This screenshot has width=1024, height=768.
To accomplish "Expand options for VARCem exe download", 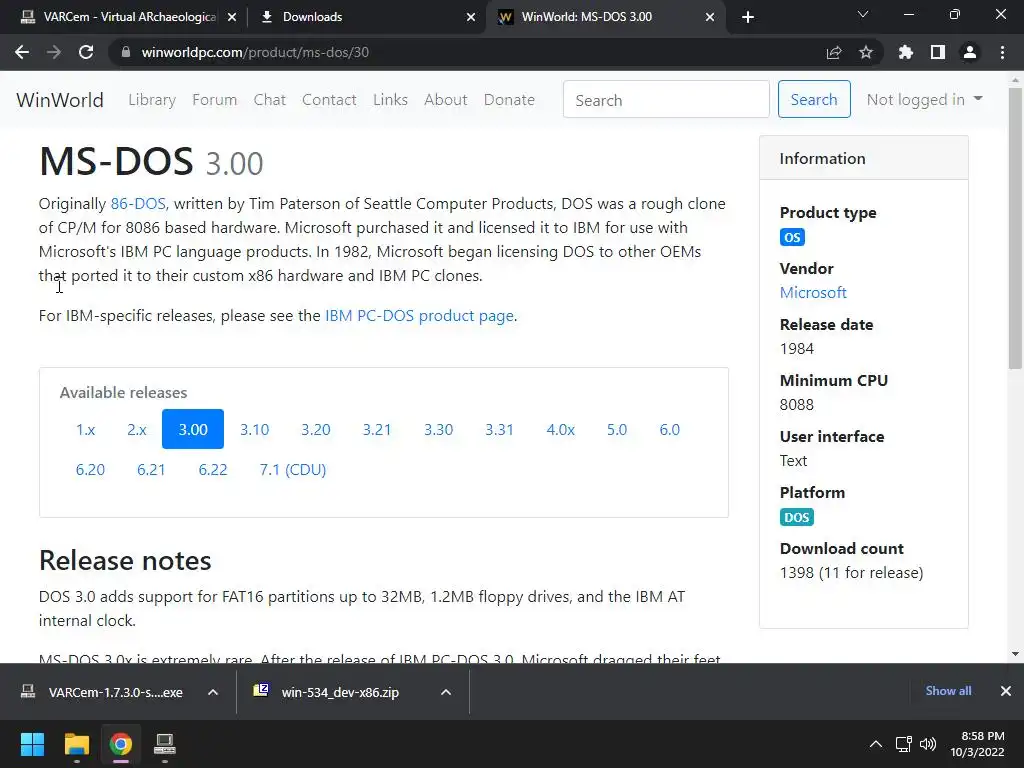I will pyautogui.click(x=213, y=692).
